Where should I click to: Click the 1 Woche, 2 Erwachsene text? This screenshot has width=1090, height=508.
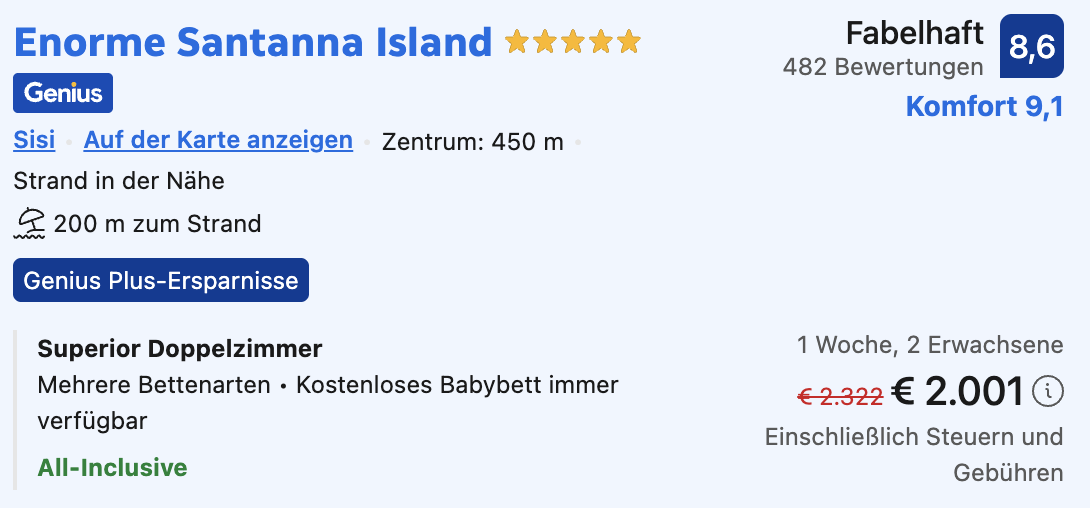click(x=929, y=346)
